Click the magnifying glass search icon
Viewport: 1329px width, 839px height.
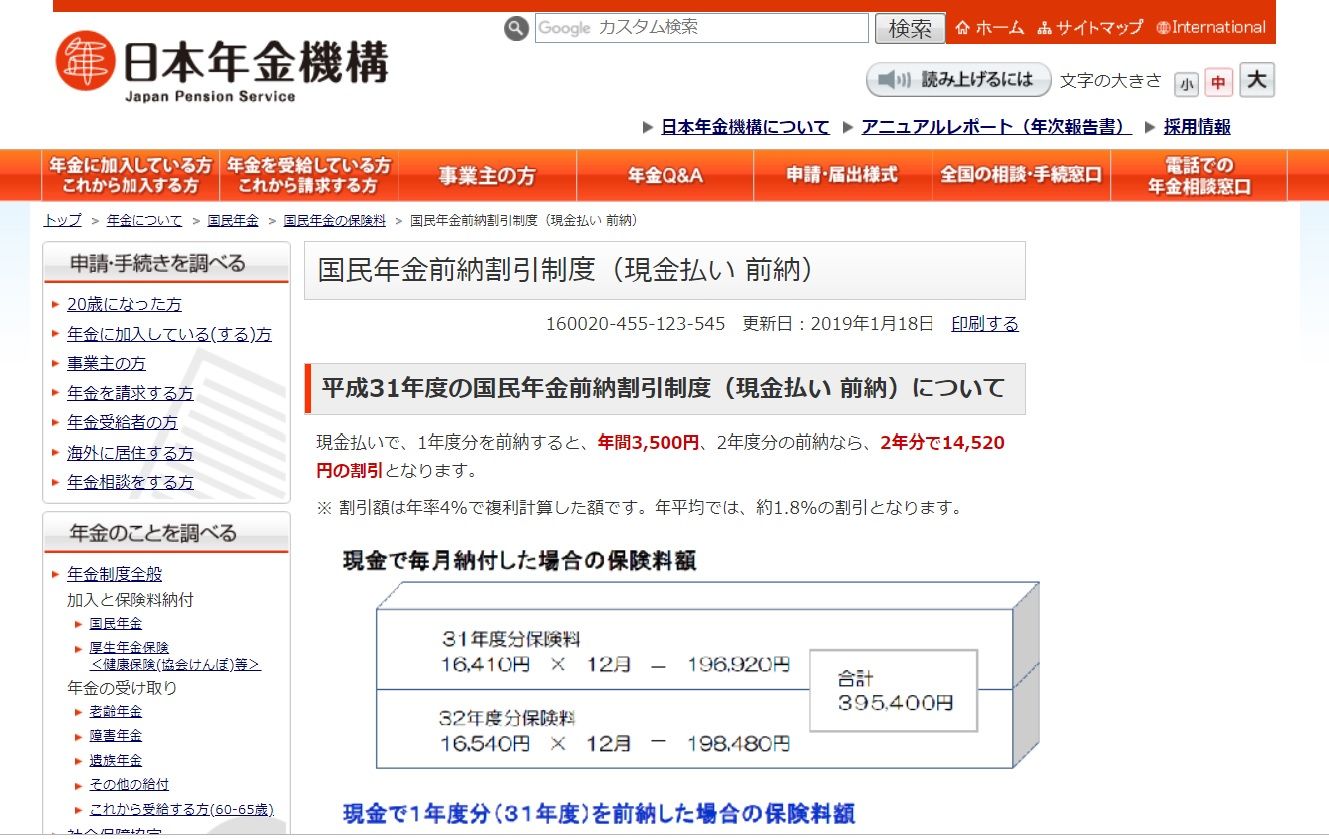pos(516,29)
